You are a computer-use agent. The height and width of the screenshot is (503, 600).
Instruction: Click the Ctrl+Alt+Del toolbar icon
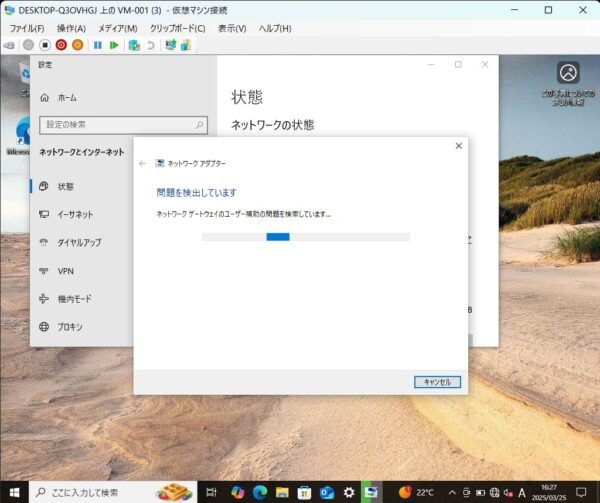tap(9, 46)
